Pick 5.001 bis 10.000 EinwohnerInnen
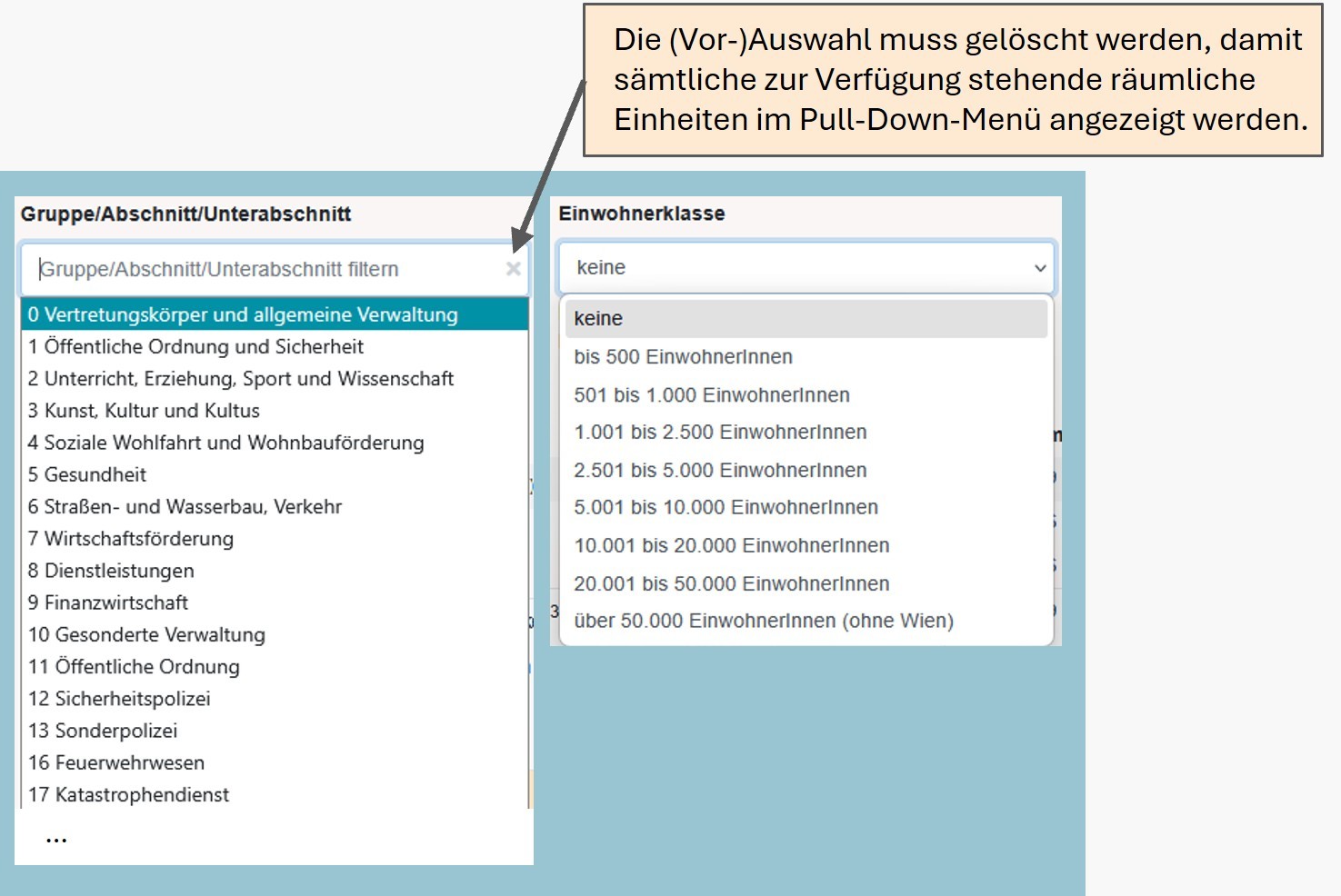The image size is (1341, 896). pos(726,508)
